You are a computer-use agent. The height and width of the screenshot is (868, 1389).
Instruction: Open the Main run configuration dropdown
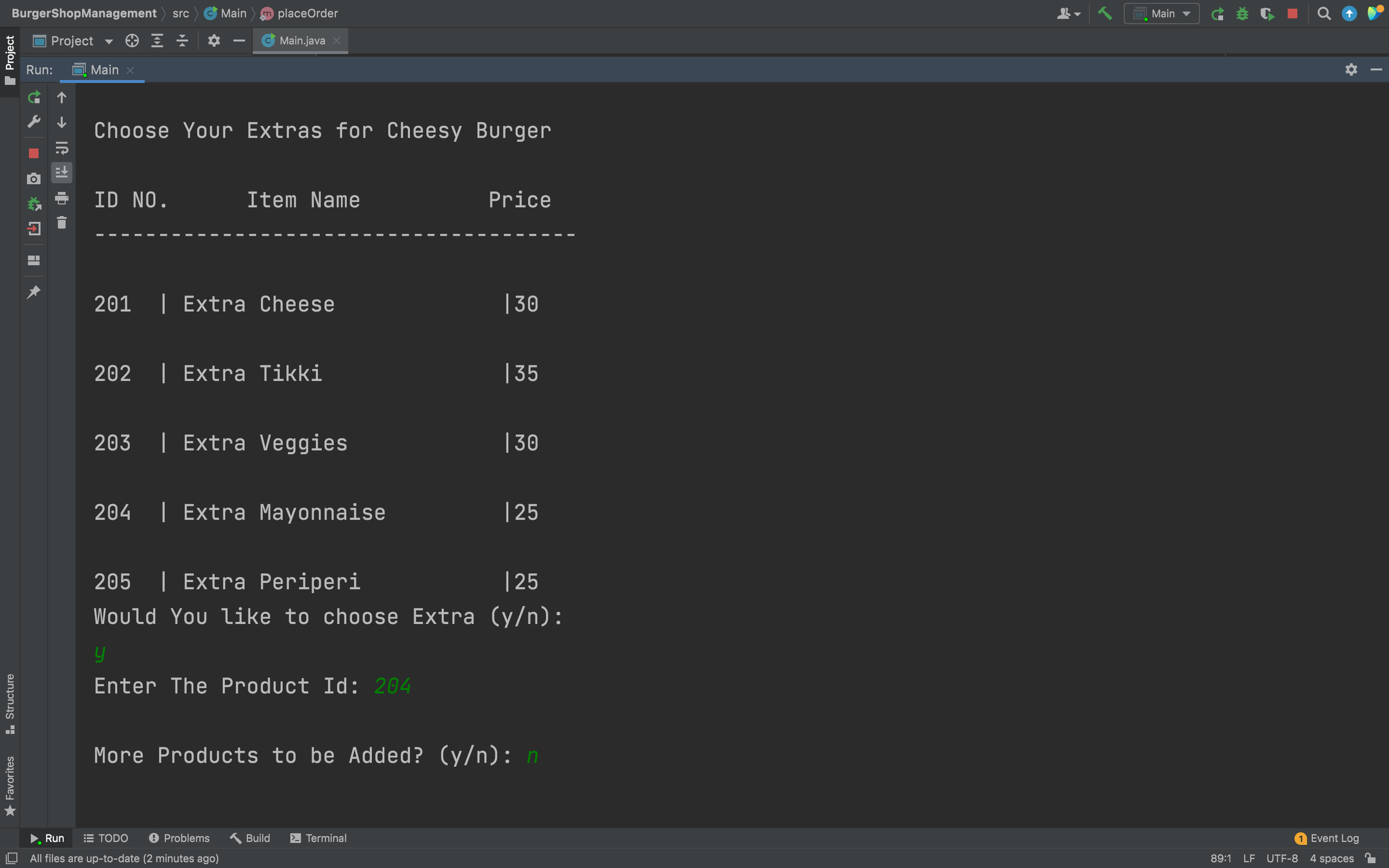(1162, 13)
